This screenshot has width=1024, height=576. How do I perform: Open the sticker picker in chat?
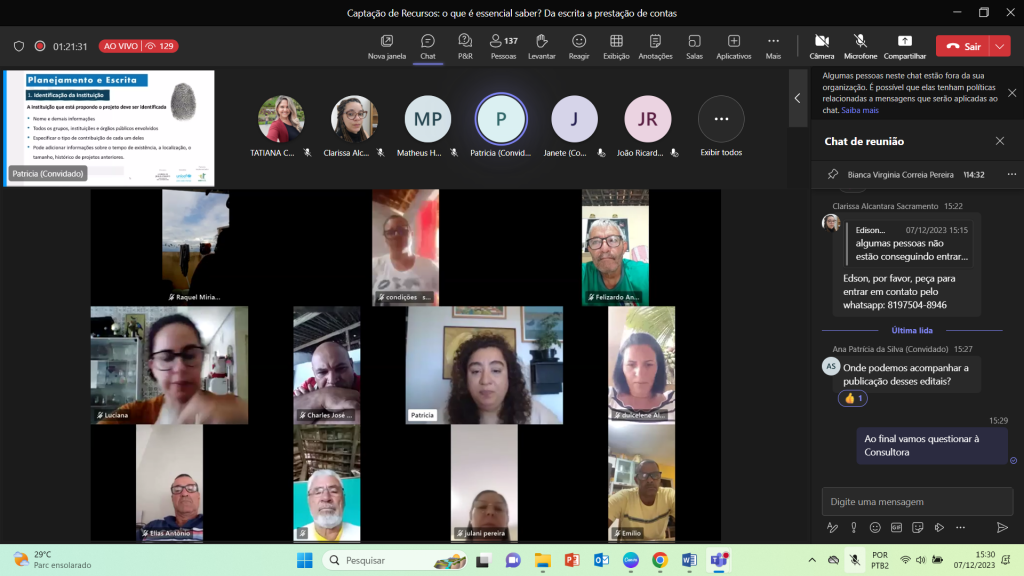(x=918, y=527)
